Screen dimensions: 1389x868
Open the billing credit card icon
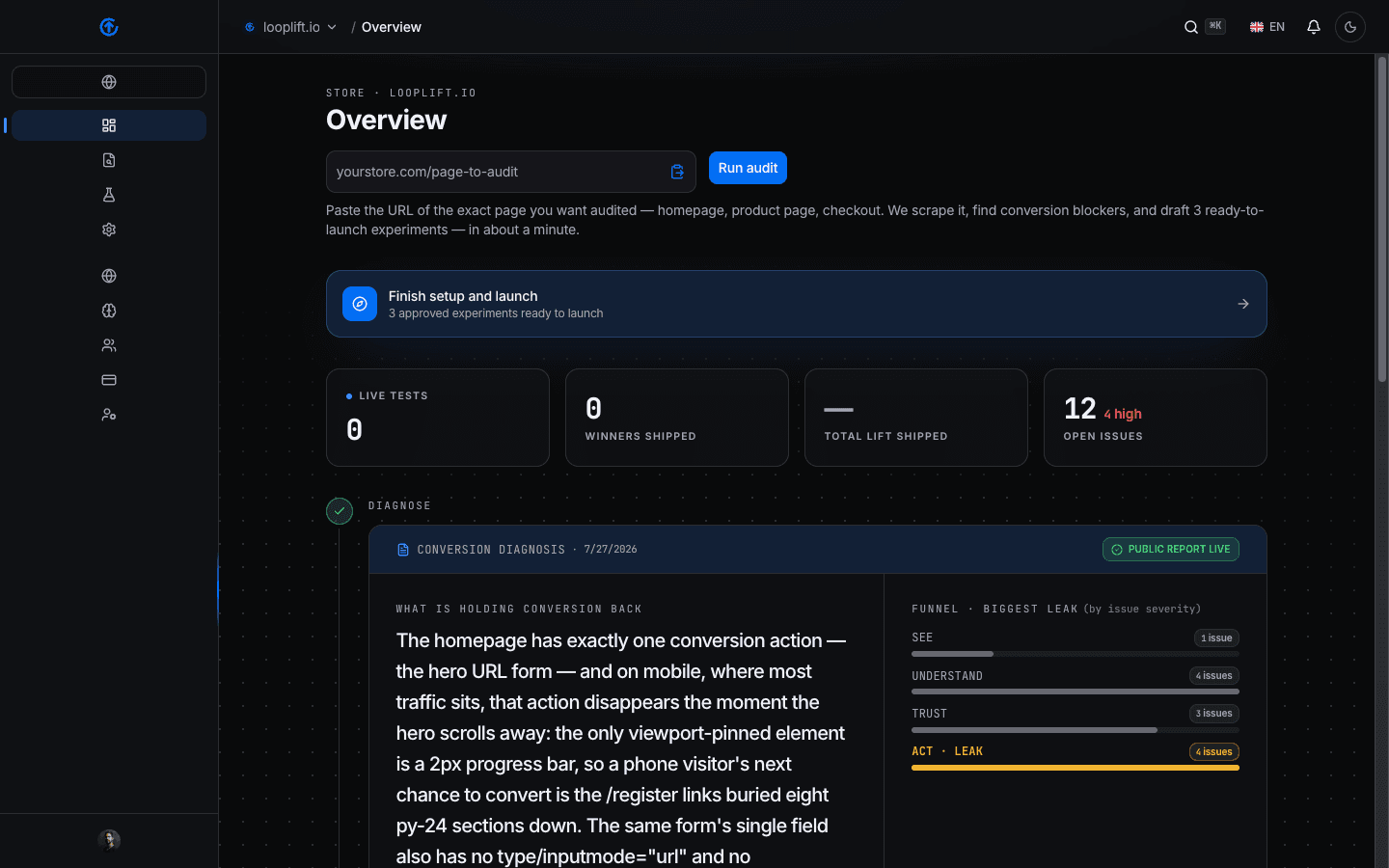tap(109, 380)
